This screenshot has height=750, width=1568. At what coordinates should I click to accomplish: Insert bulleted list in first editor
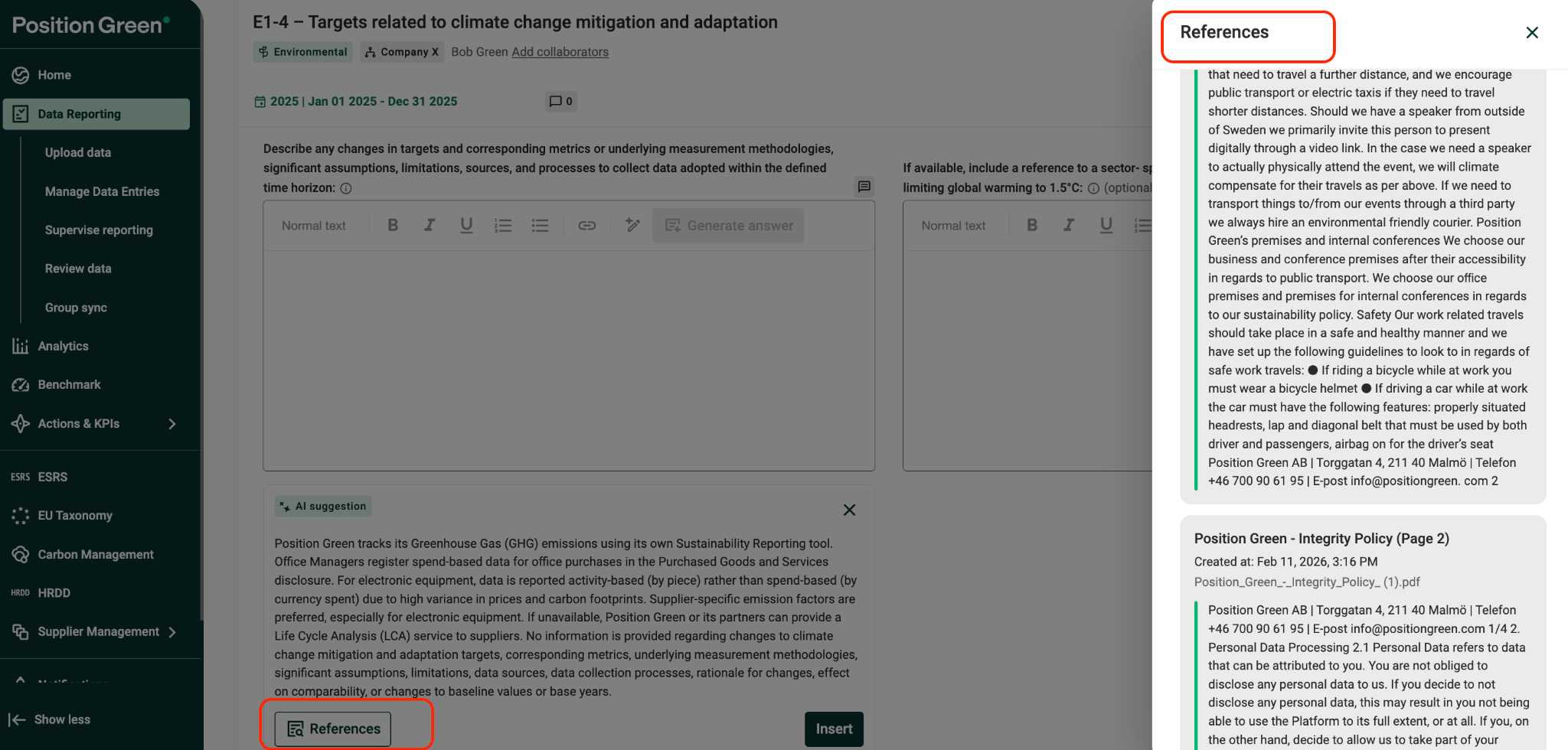[541, 226]
